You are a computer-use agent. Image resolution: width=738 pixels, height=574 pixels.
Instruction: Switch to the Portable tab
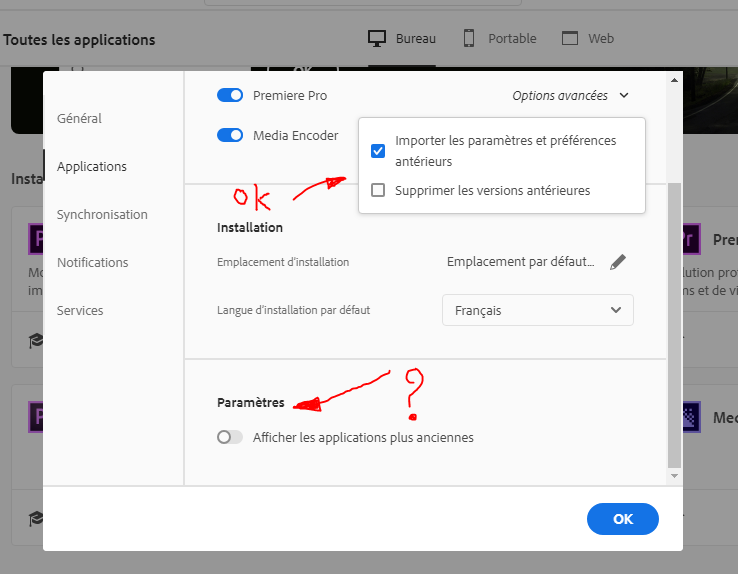500,39
